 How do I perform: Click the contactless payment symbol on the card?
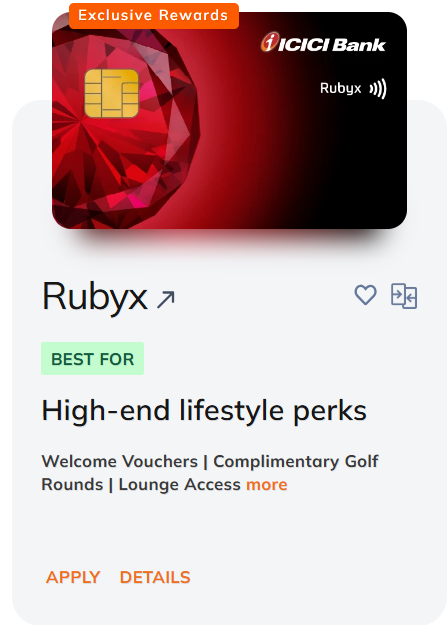(377, 88)
